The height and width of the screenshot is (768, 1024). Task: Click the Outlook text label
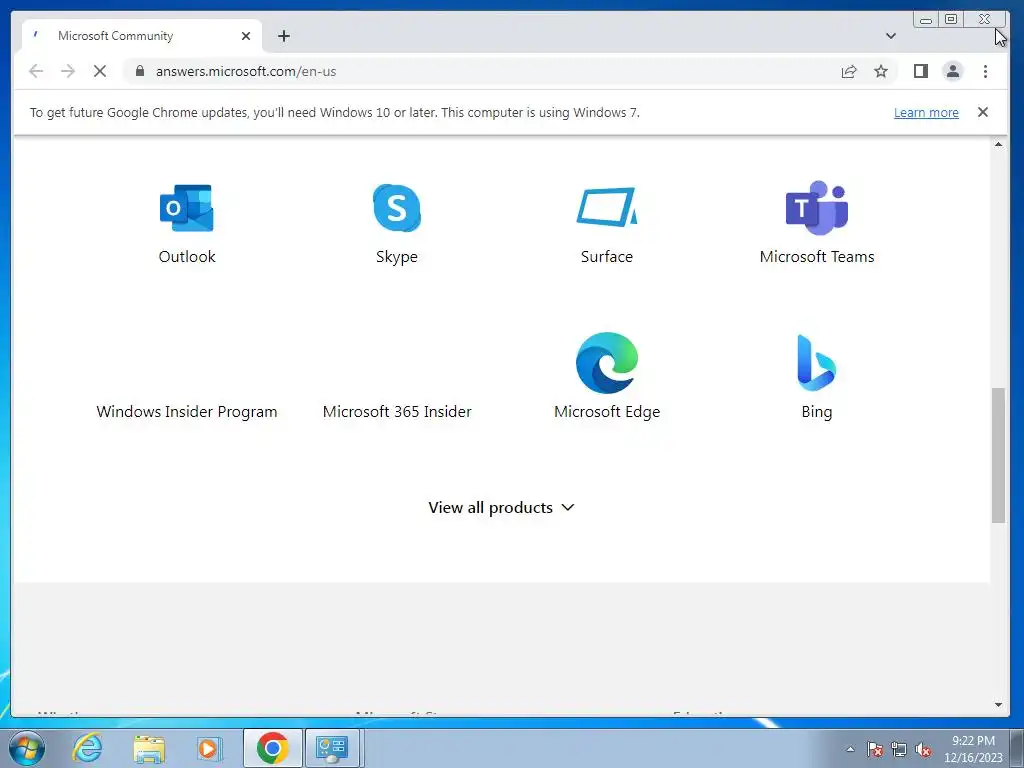[x=187, y=257]
